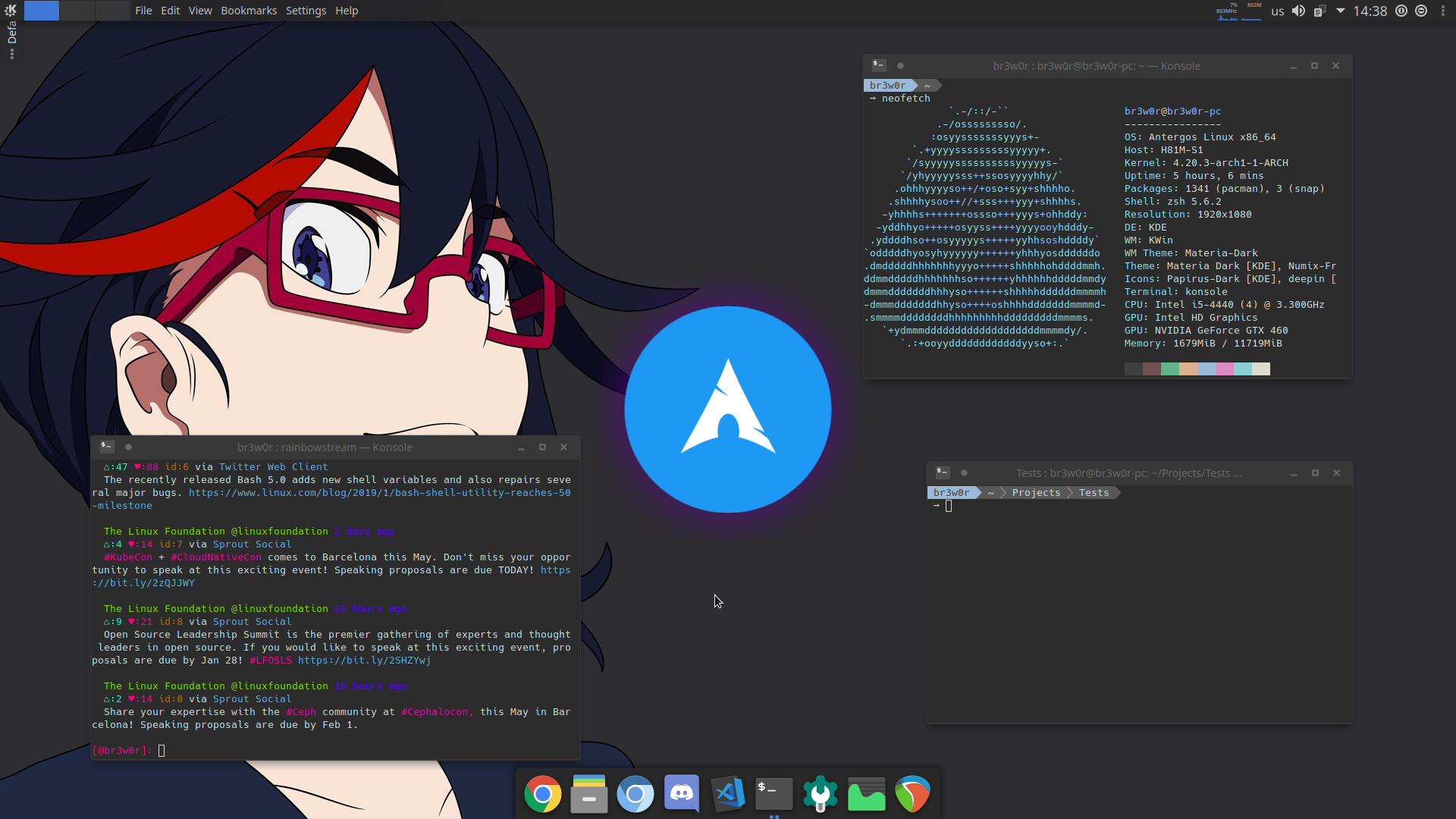Switch to the second virtual desktop in pager
Screen dimensions: 1456x819
click(x=77, y=11)
